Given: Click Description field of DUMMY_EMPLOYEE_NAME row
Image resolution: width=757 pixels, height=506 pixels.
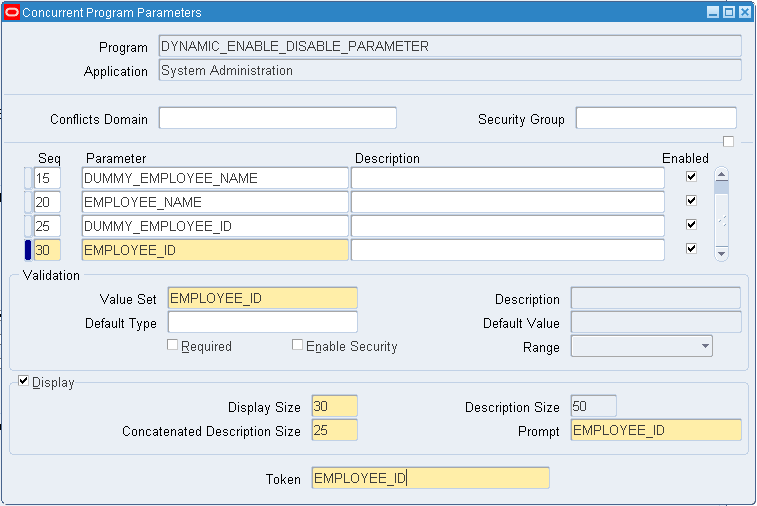Looking at the screenshot, I should pos(508,178).
